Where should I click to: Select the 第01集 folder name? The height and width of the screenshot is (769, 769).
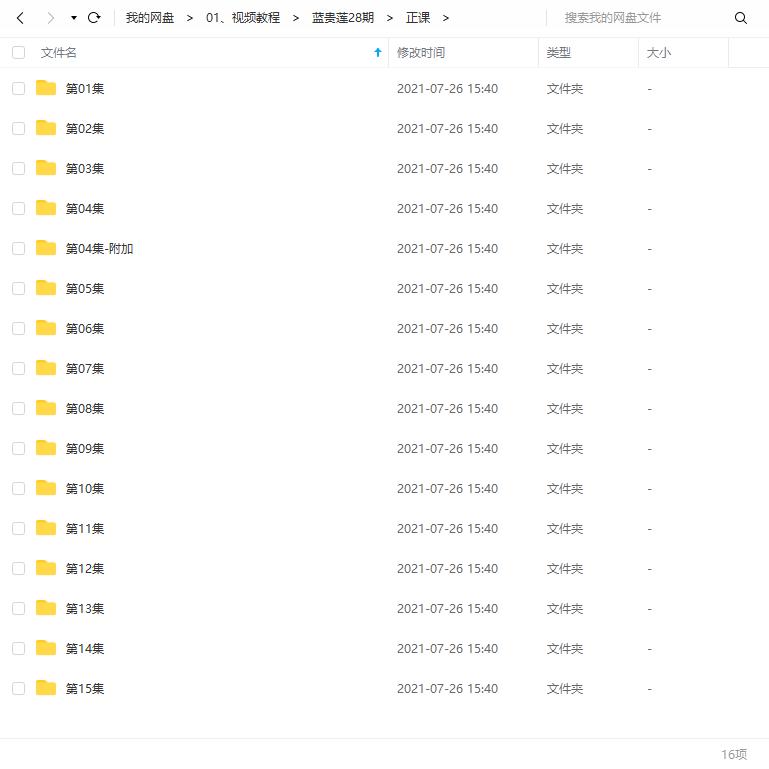pyautogui.click(x=85, y=89)
